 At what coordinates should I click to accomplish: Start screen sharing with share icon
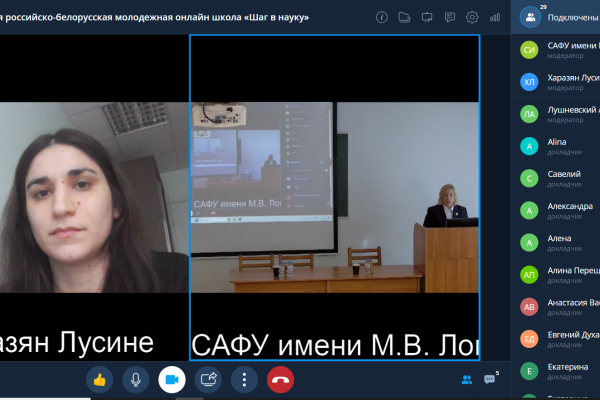pyautogui.click(x=209, y=379)
